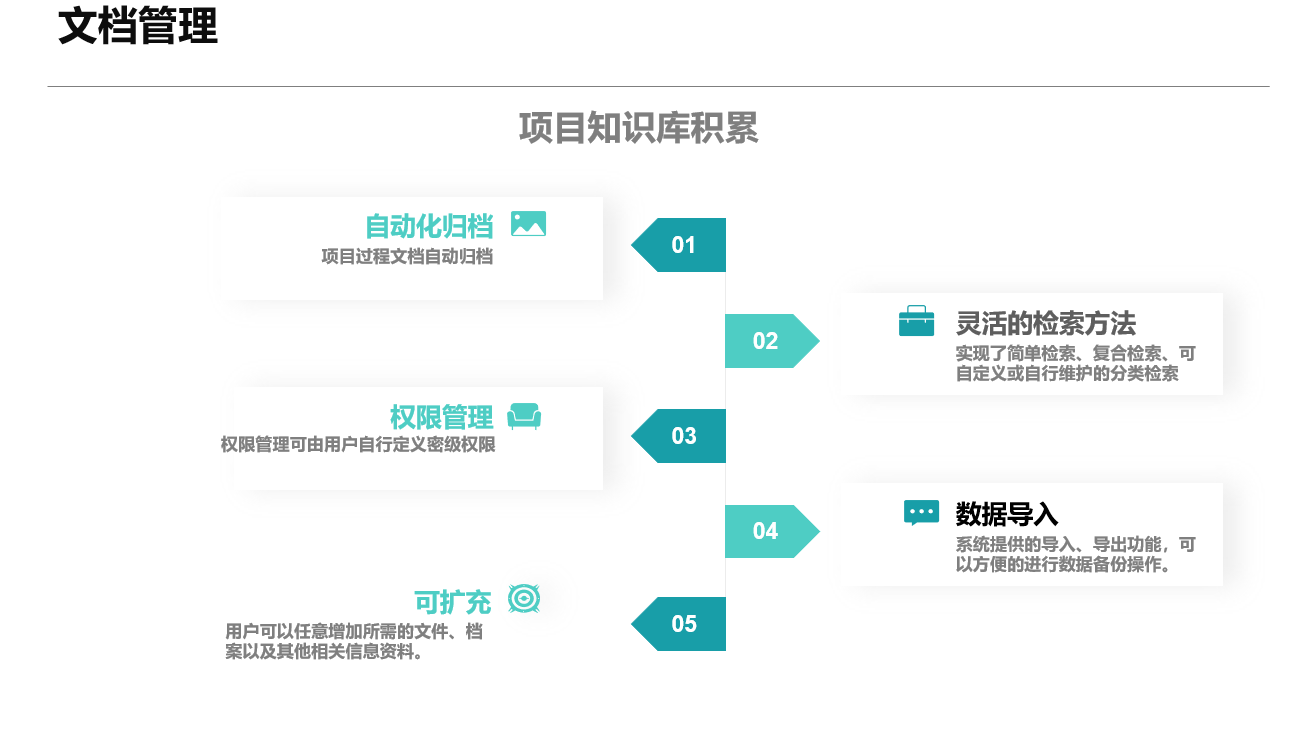
Task: Select the 05 arrow marker
Action: pyautogui.click(x=678, y=624)
